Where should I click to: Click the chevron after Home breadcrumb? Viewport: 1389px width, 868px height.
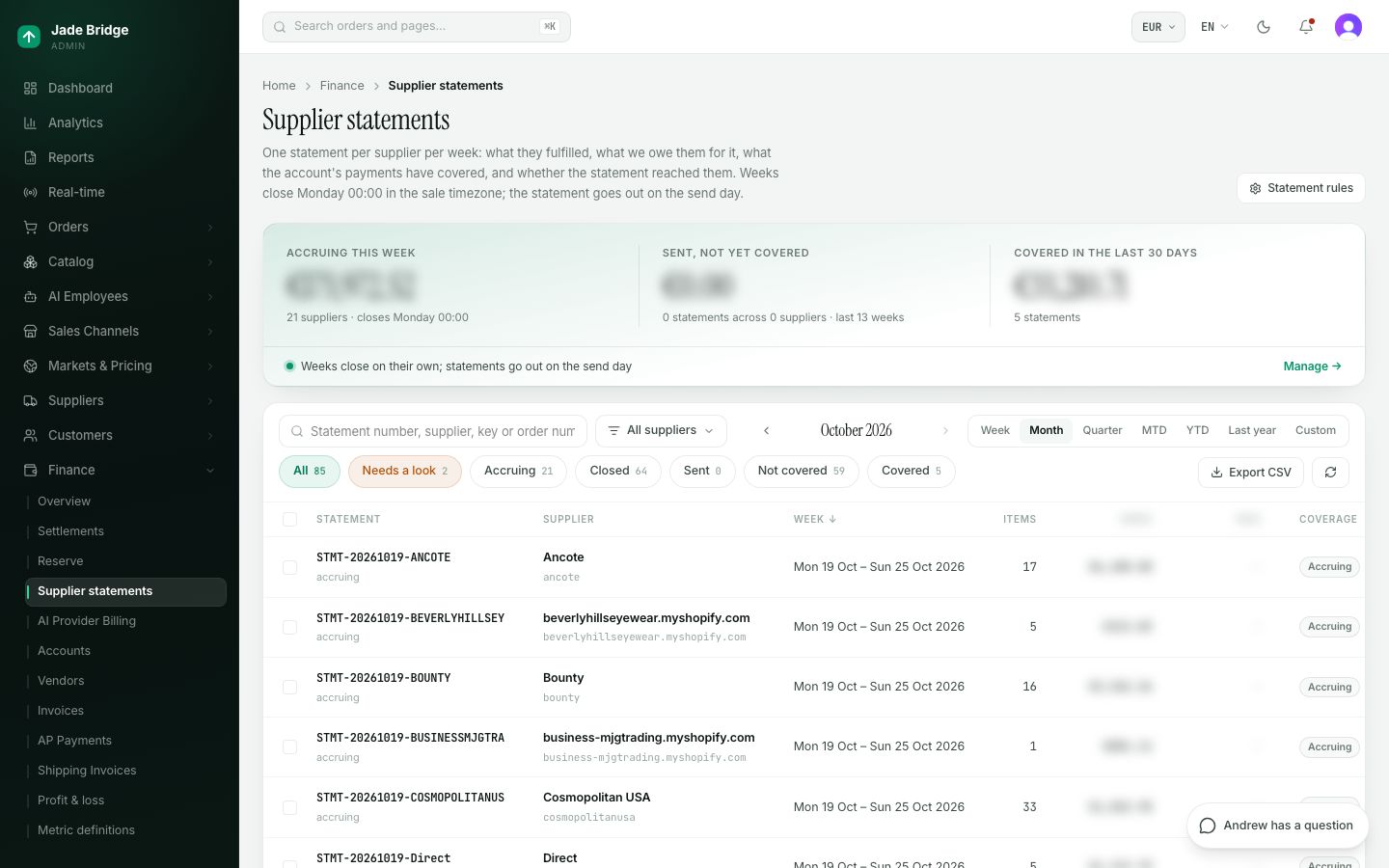coord(308,86)
